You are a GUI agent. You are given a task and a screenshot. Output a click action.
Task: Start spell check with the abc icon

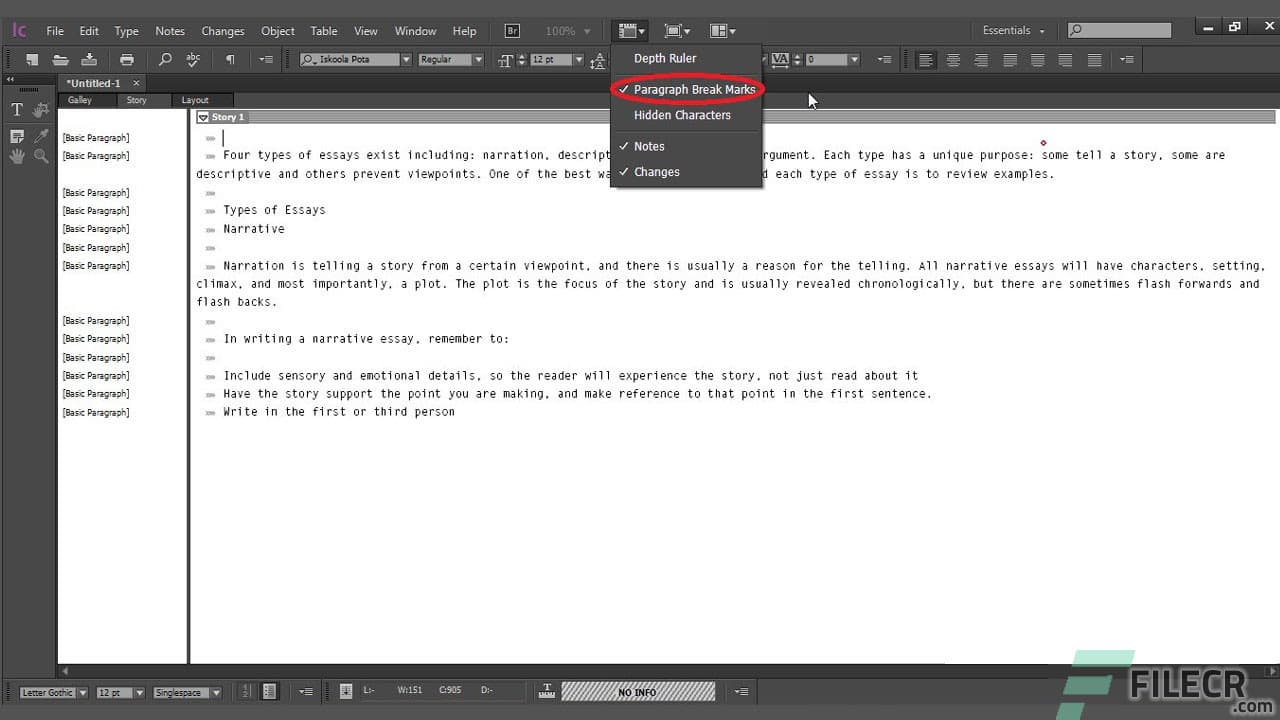point(192,59)
